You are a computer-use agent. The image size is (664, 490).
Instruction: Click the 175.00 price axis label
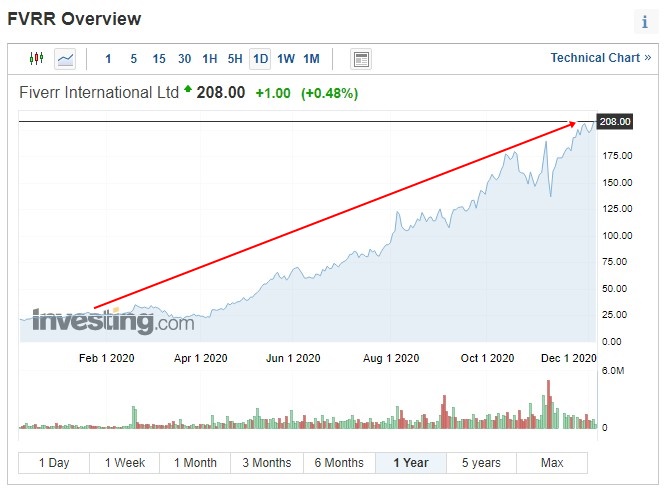pyautogui.click(x=617, y=156)
